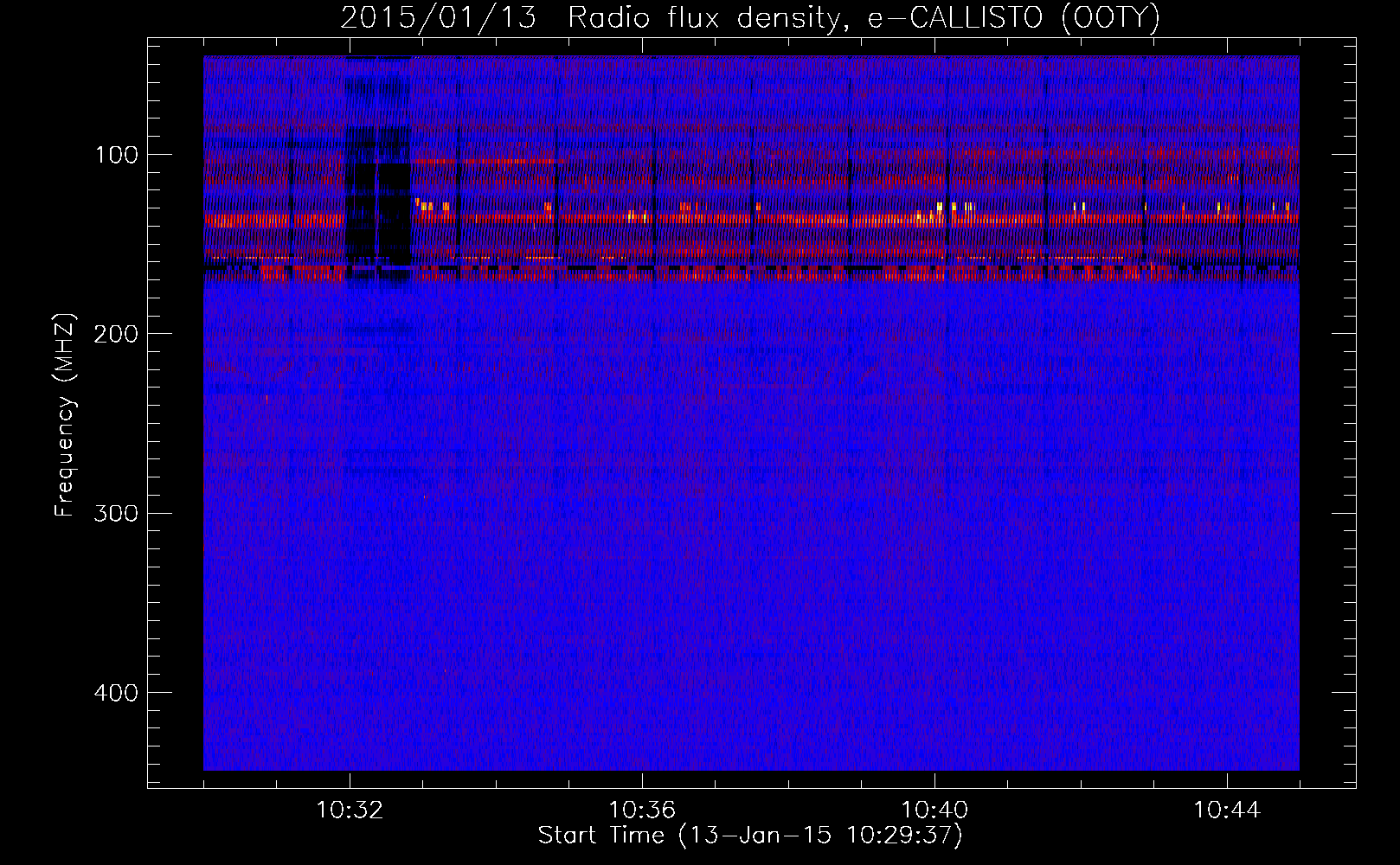Click the 300 frequency tick label
The width and height of the screenshot is (1400, 865).
click(116, 513)
